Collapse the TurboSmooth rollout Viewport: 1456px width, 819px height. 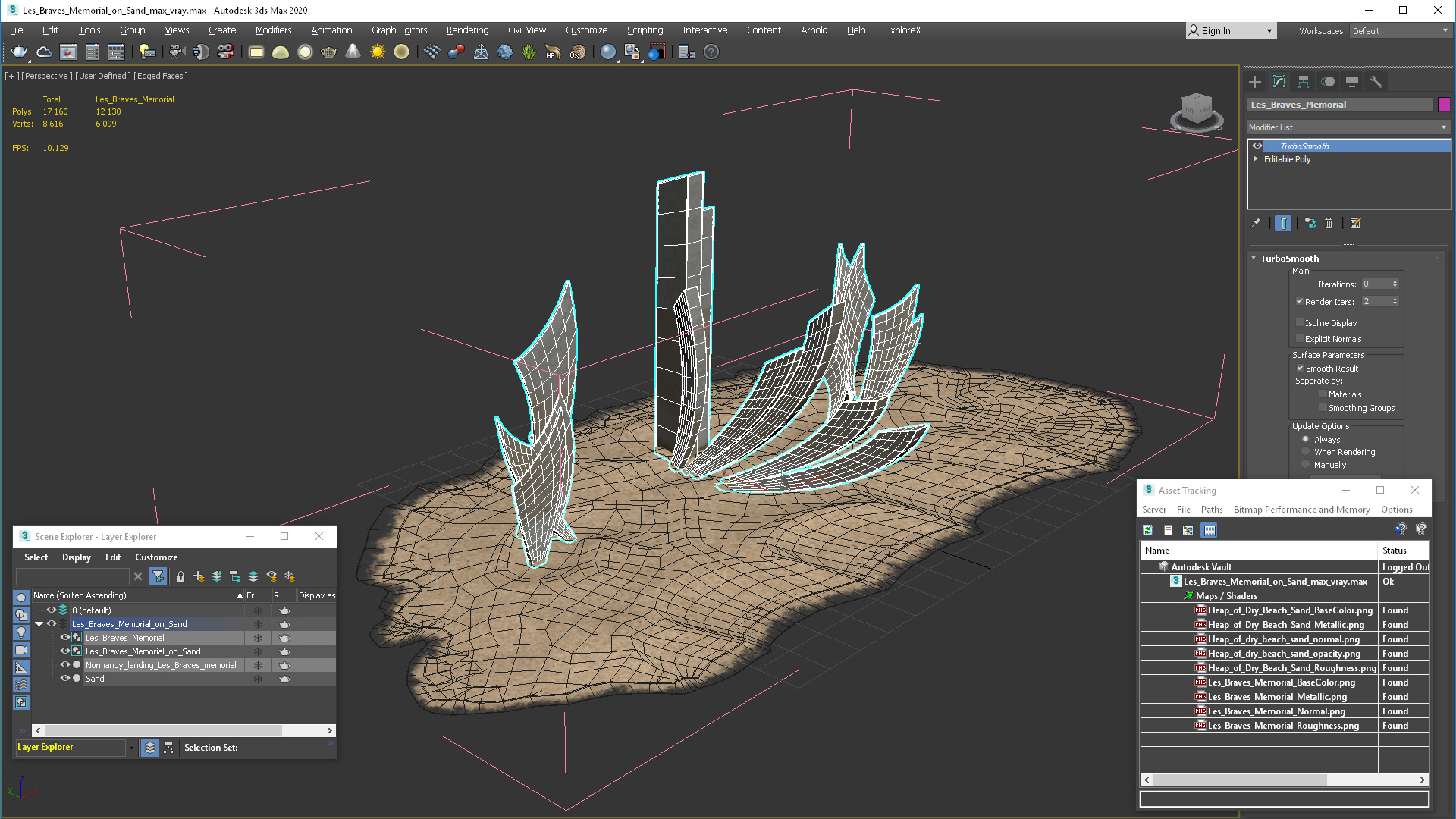1254,259
